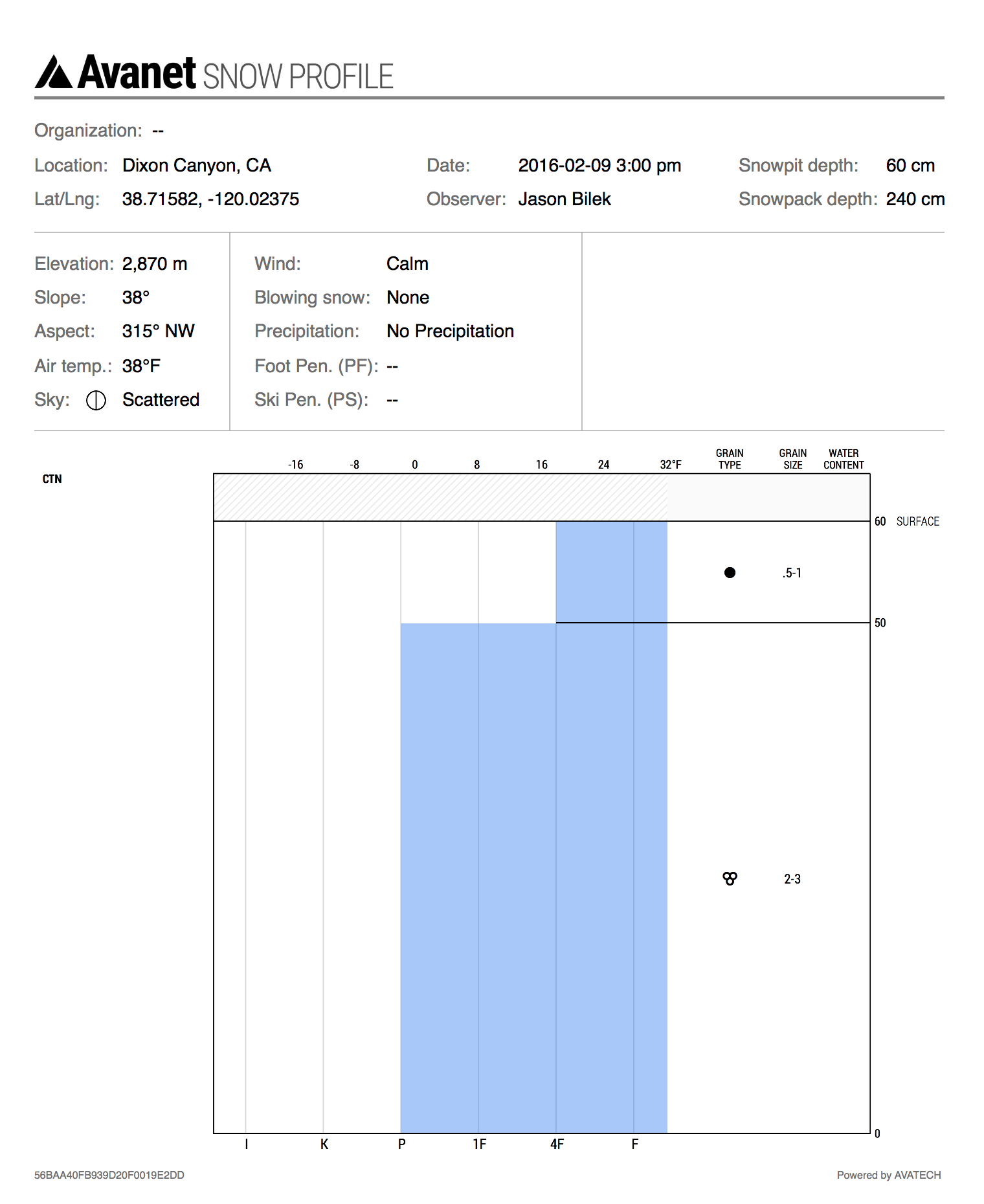This screenshot has width=984, height=1204.
Task: Click the profile ID code in footer
Action: (109, 1175)
